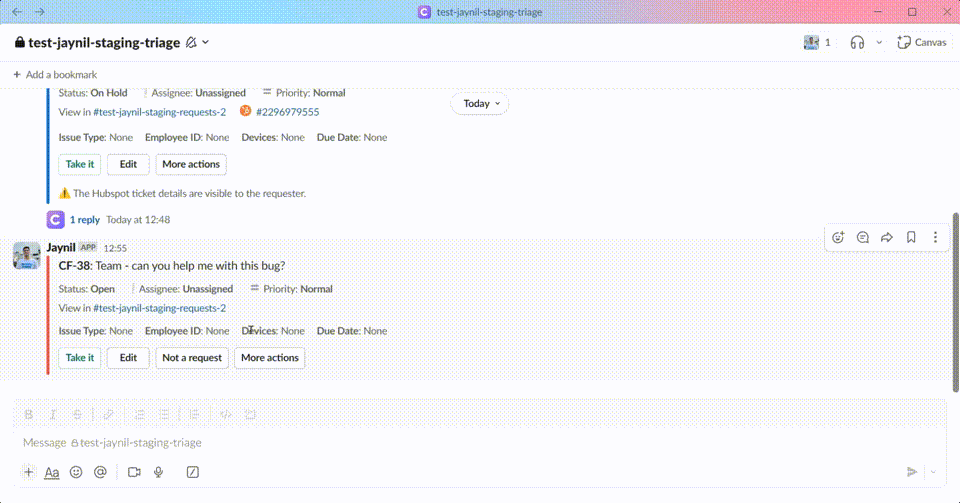Viewport: 960px width, 503px height.
Task: Click the mention (@) icon in composer
Action: point(100,472)
